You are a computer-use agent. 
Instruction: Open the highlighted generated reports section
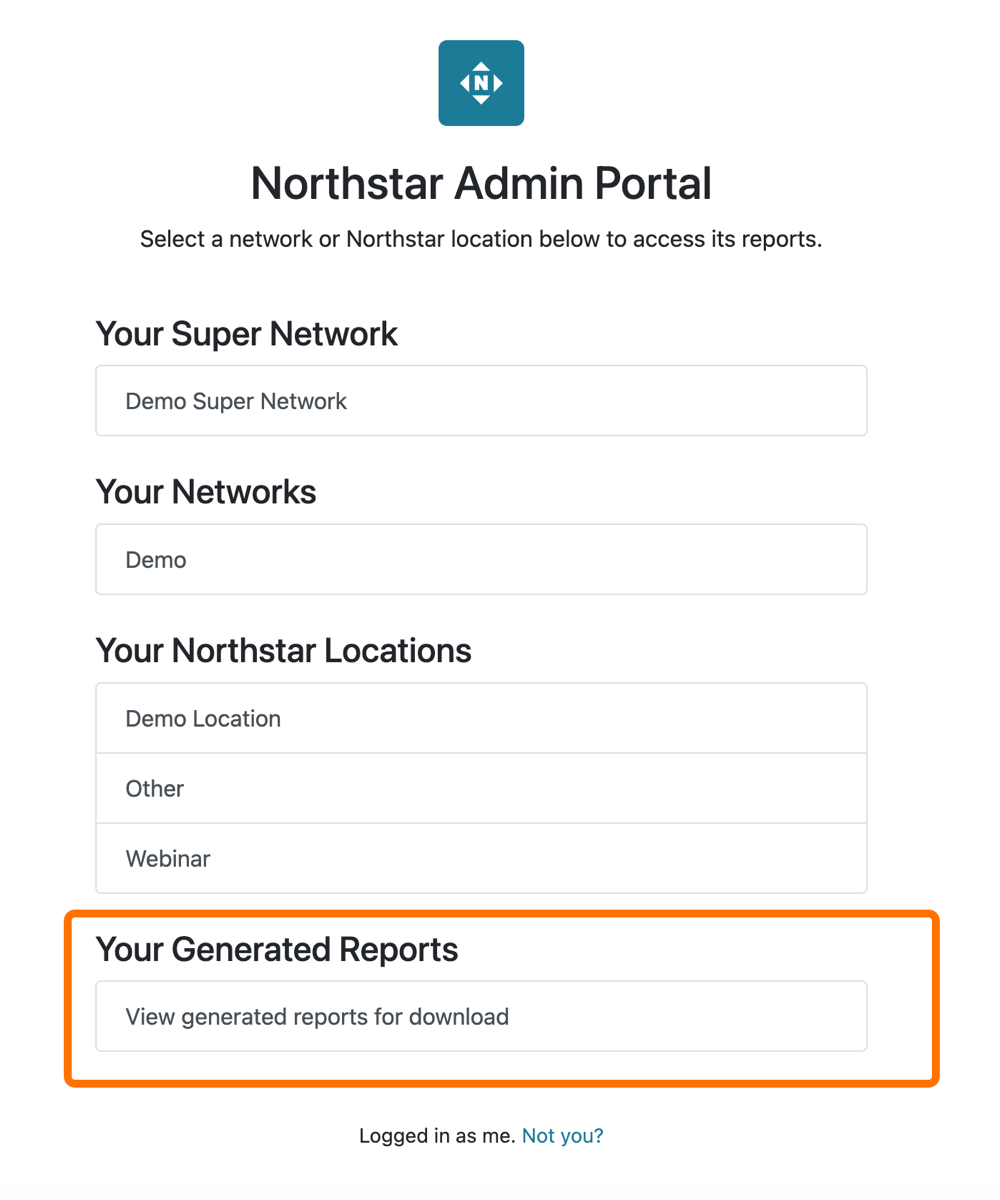click(480, 1016)
